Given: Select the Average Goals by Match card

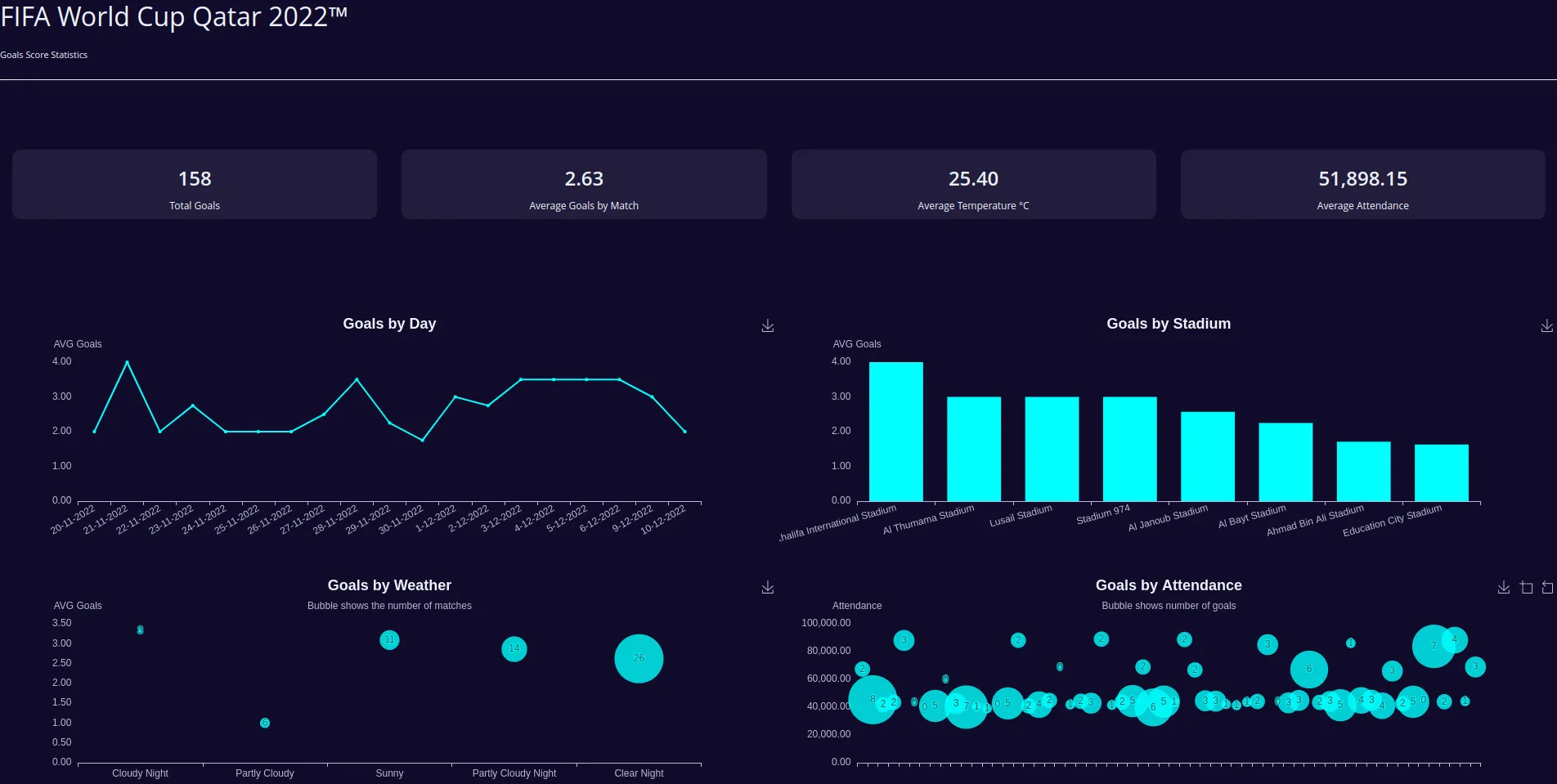Looking at the screenshot, I should pyautogui.click(x=584, y=184).
